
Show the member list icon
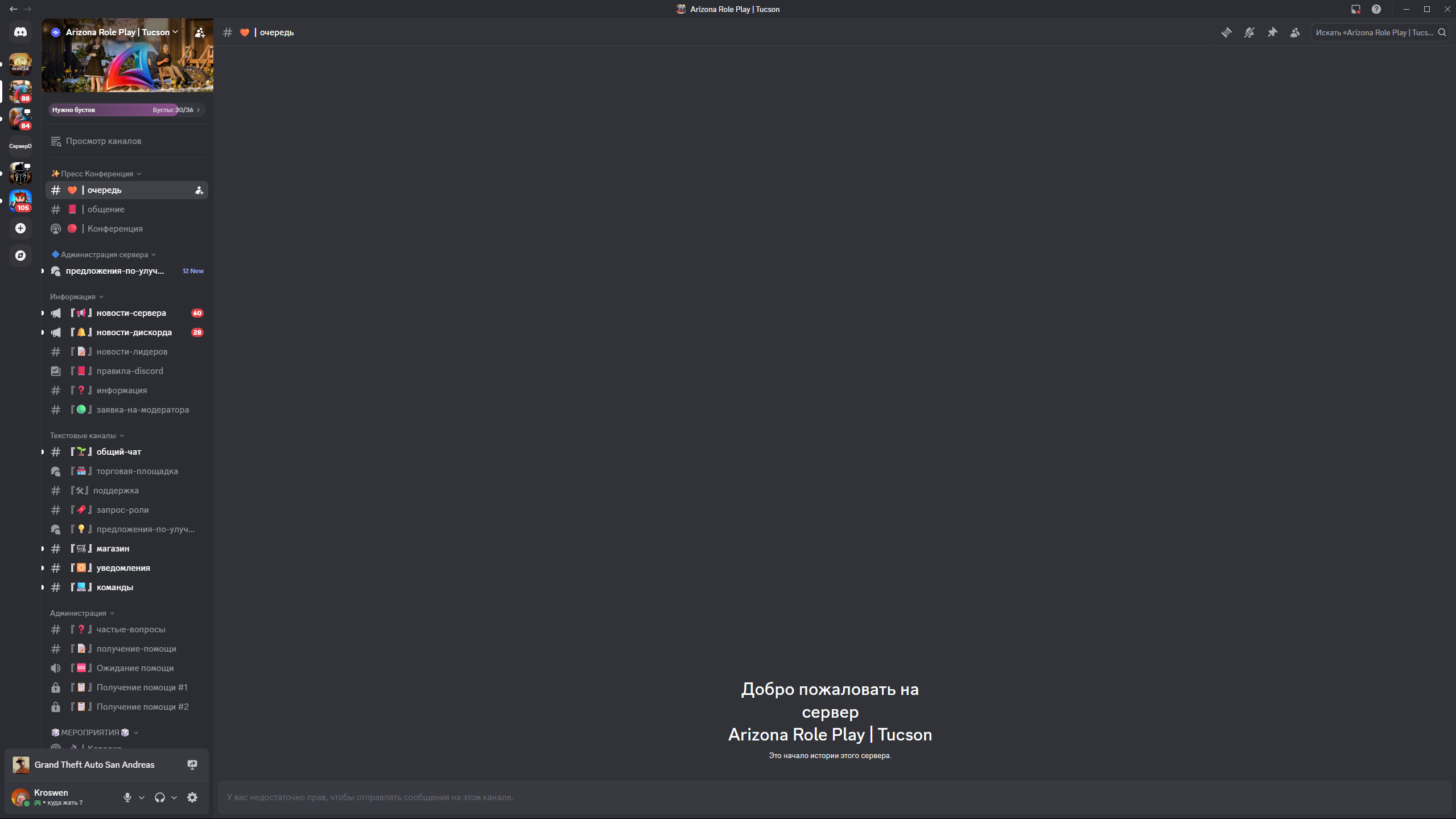click(x=1295, y=32)
